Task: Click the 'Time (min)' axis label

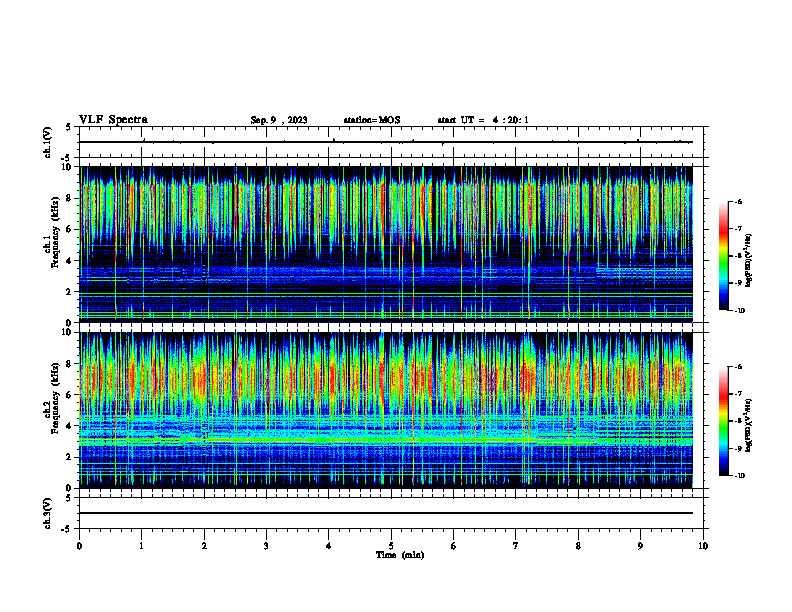Action: [x=400, y=555]
